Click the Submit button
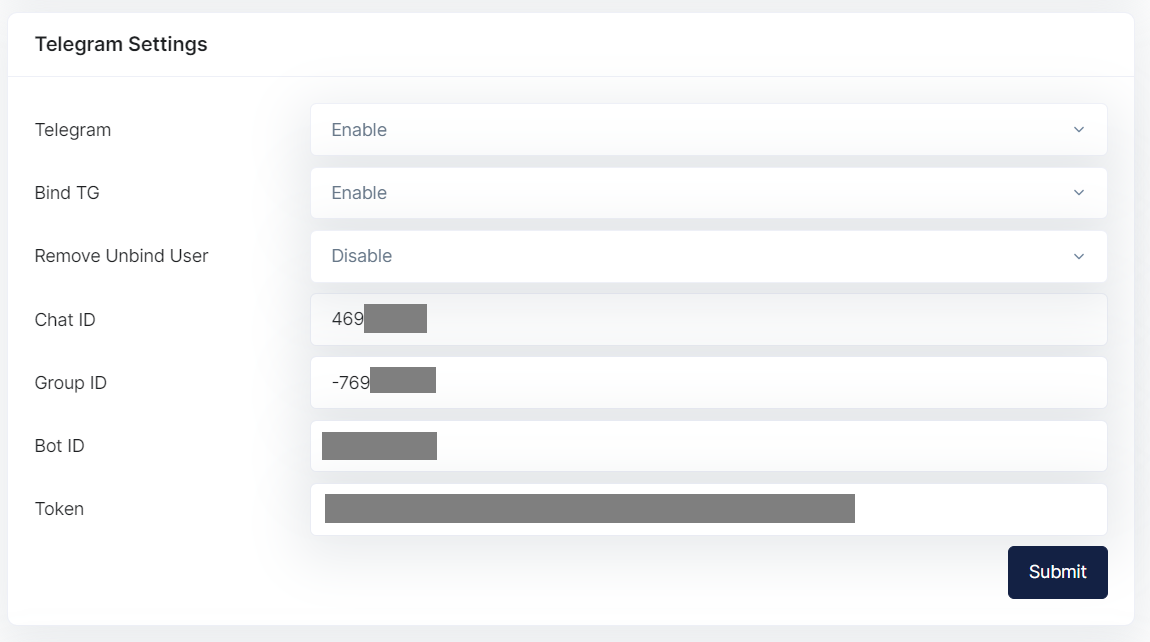Image resolution: width=1150 pixels, height=642 pixels. 1057,572
